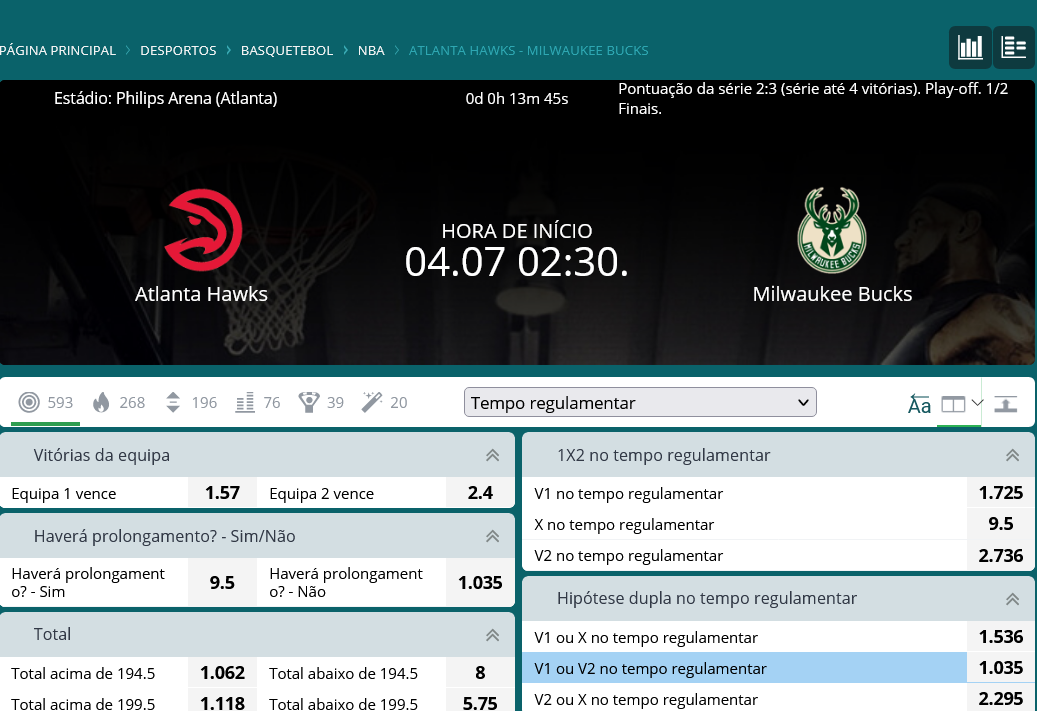Open the Tempo regulamentar dropdown

click(640, 402)
